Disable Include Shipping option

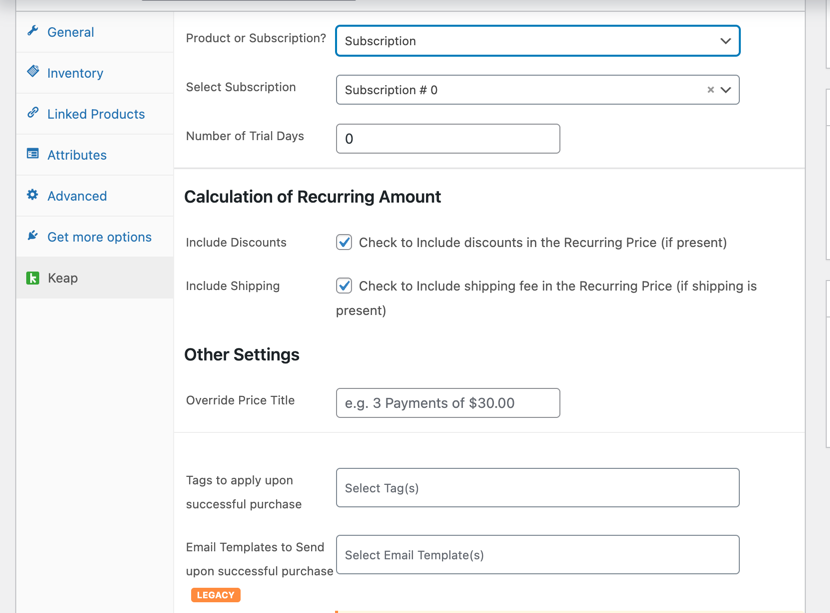344,285
